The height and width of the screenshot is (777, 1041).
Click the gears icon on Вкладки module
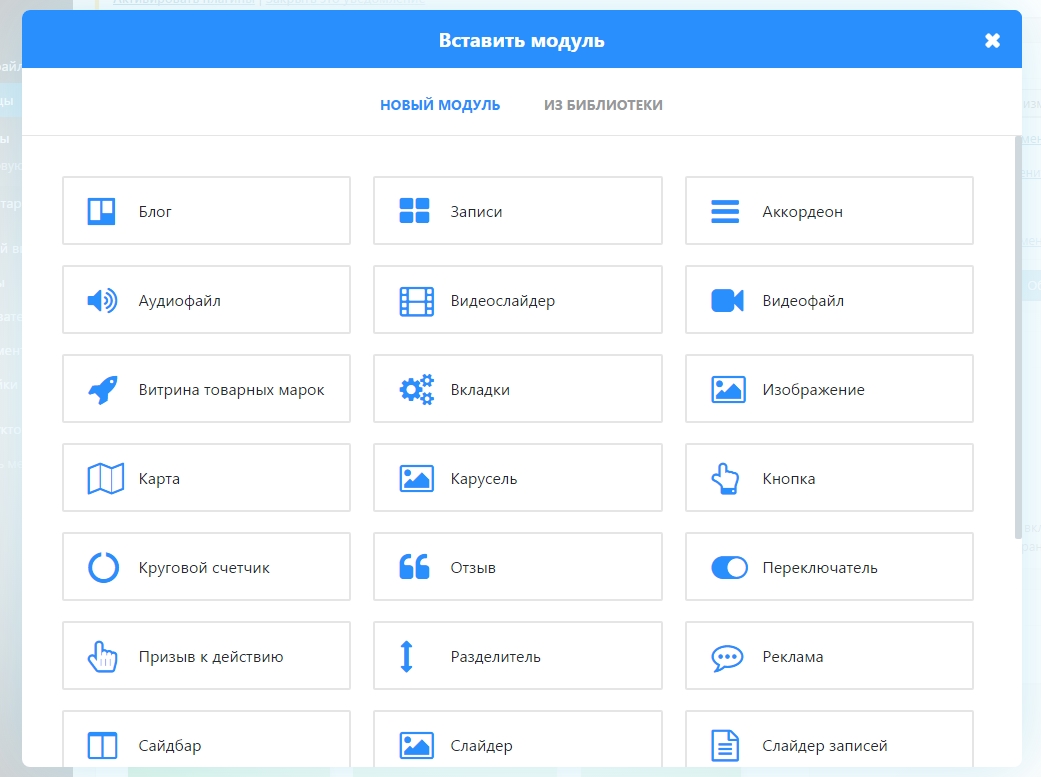click(414, 389)
